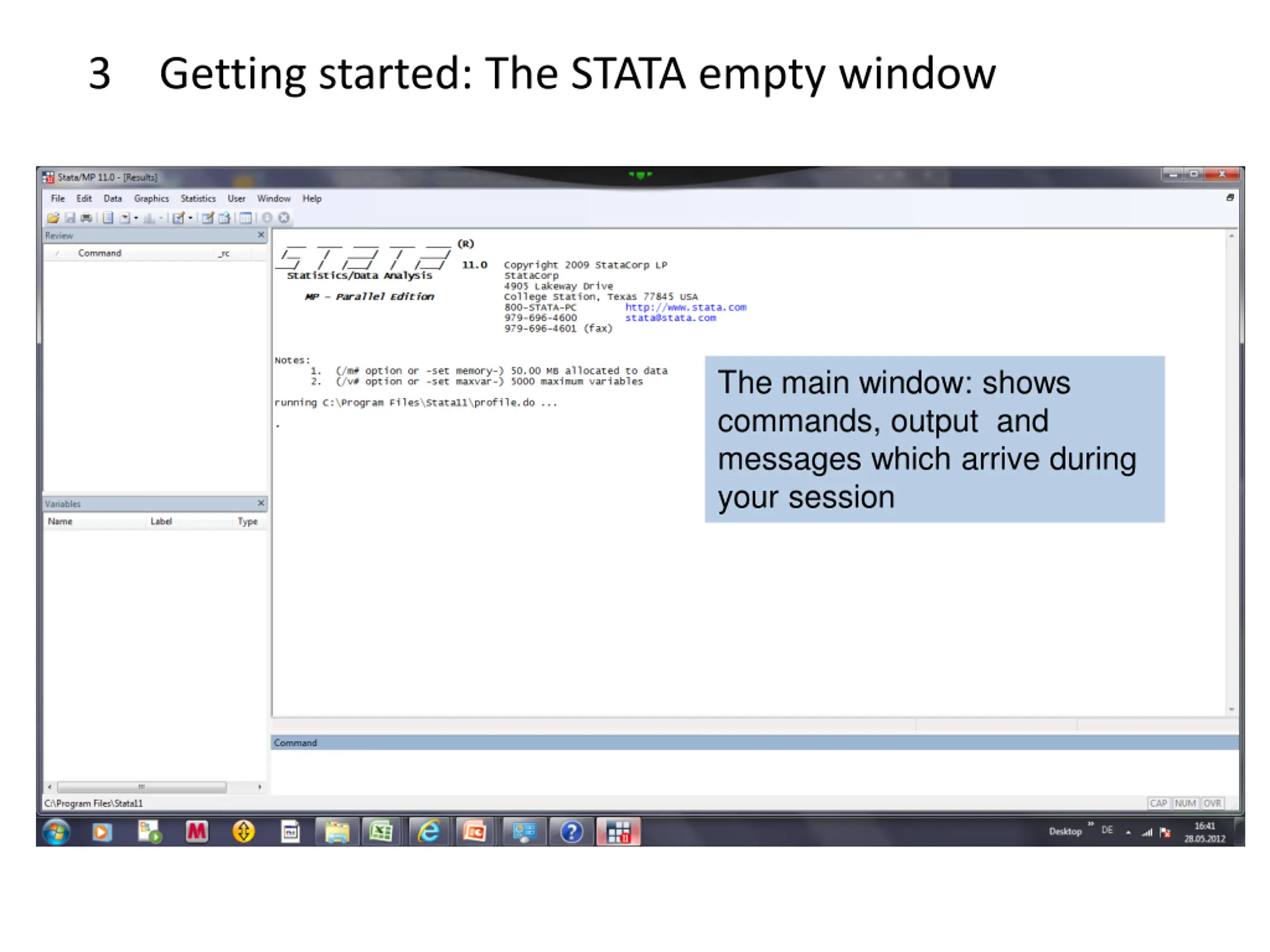Image resolution: width=1270 pixels, height=952 pixels.
Task: Switch to PowerPoint in the taskbar
Action: 475,832
